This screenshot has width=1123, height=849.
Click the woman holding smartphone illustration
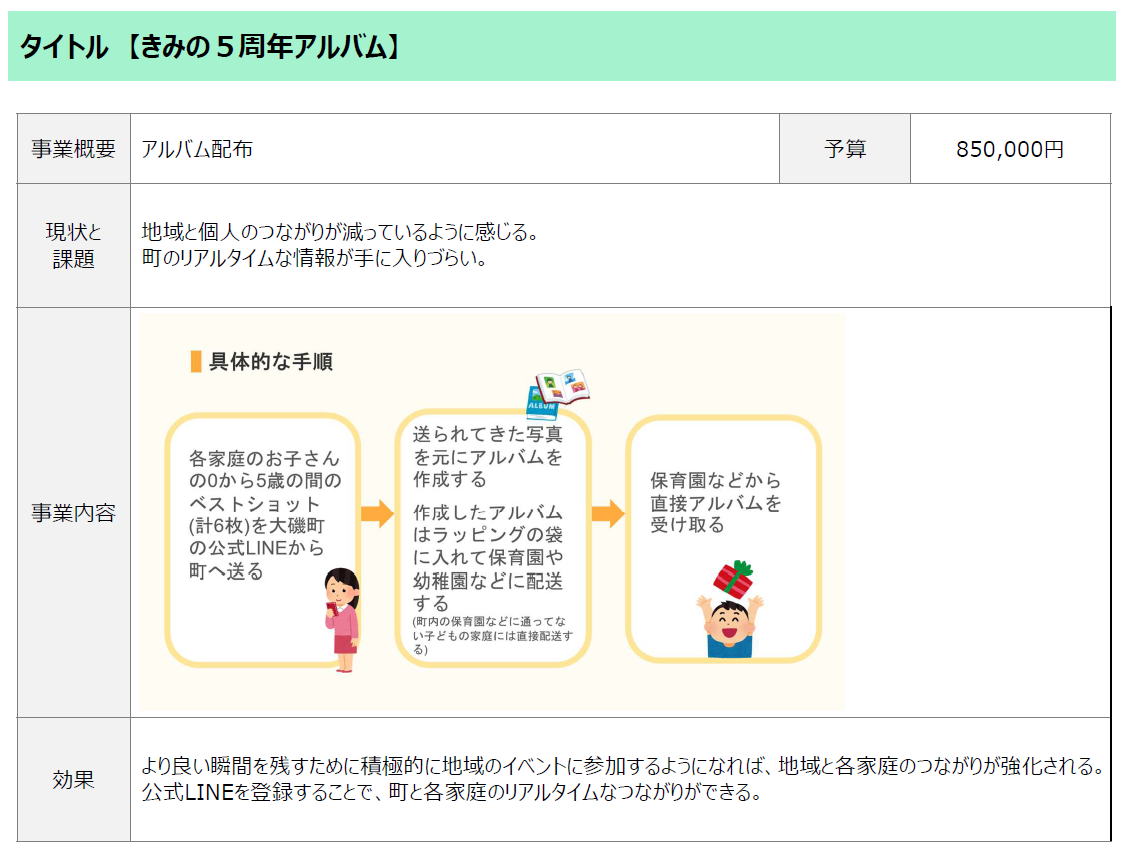point(342,620)
